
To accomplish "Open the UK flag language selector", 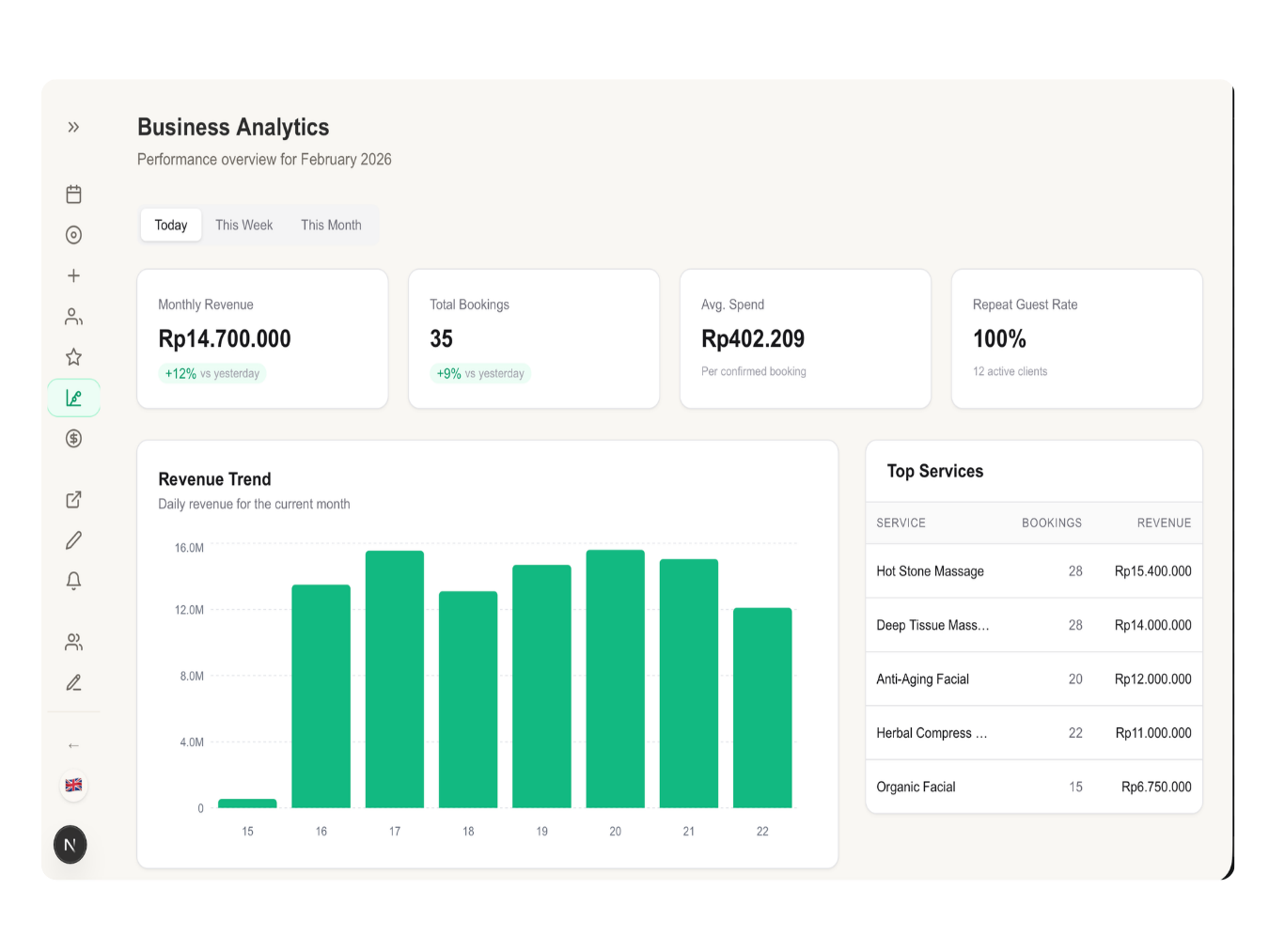I will [x=73, y=785].
